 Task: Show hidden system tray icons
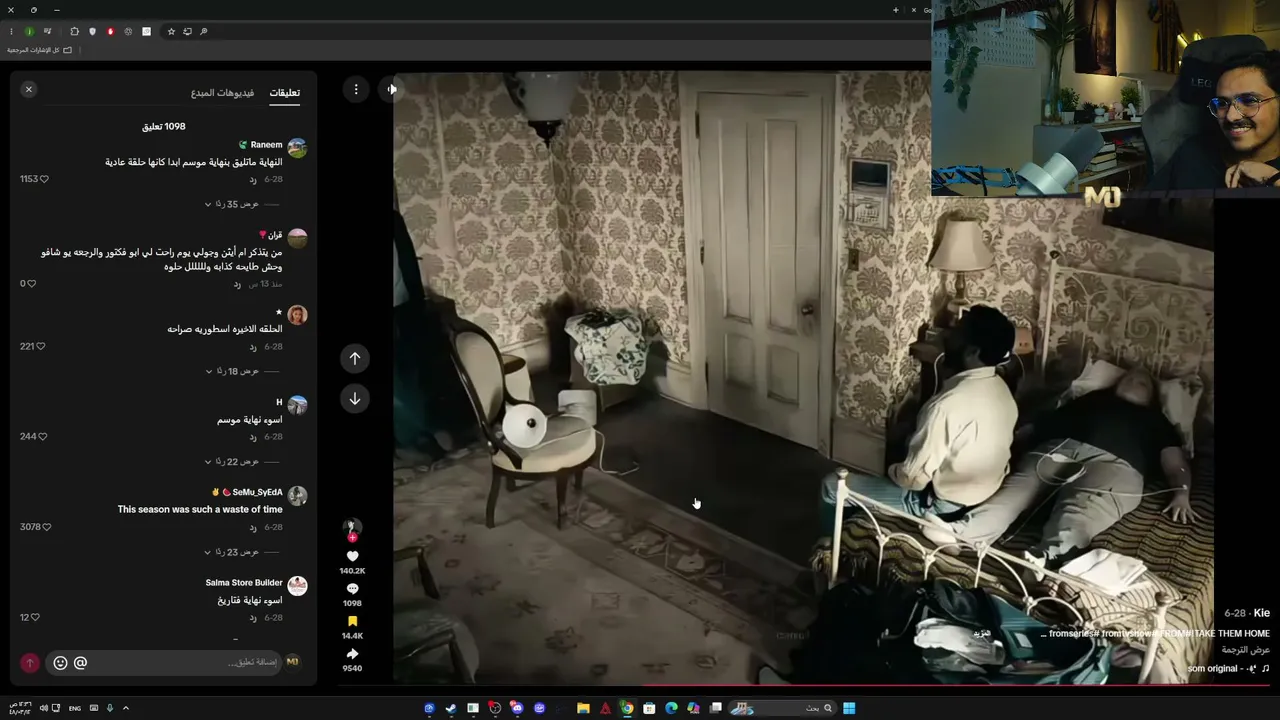(x=126, y=708)
